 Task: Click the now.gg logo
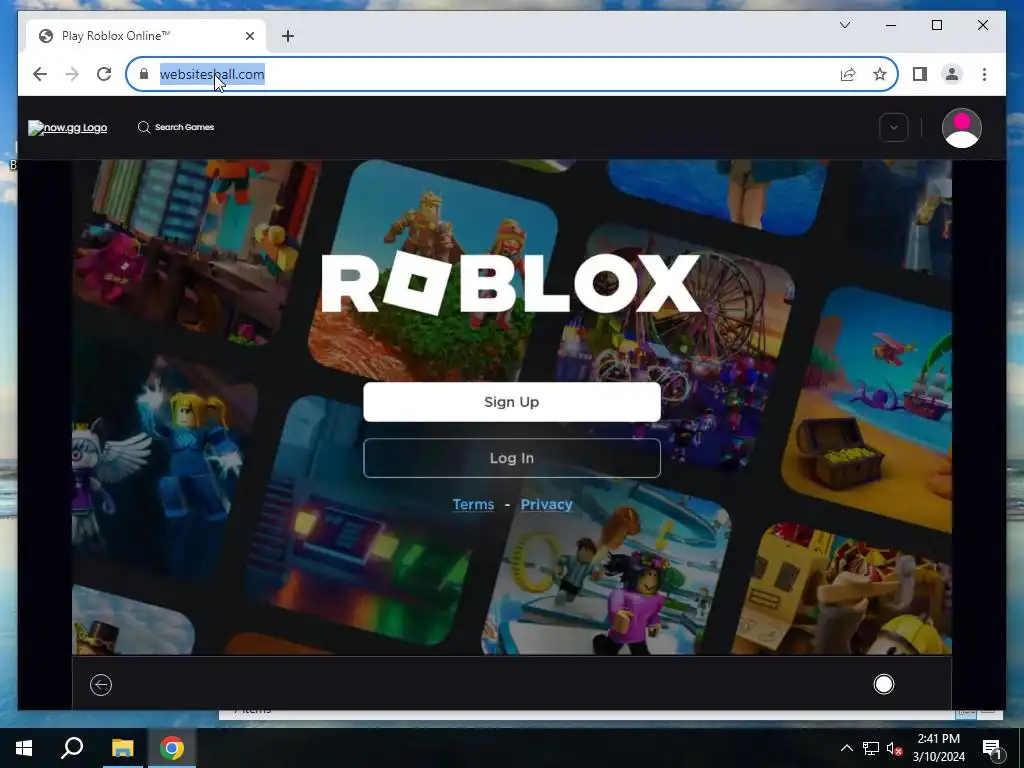pos(68,128)
